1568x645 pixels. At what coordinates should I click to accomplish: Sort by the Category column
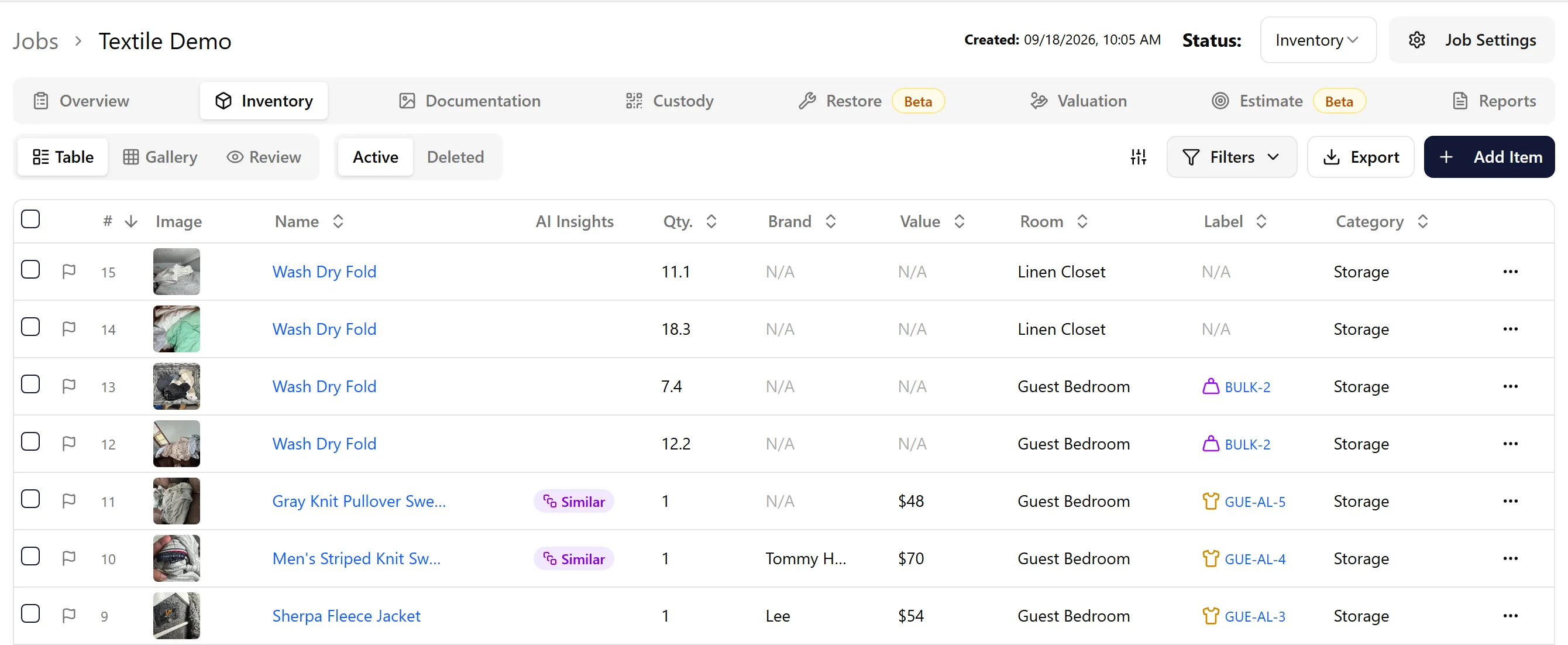coord(1382,221)
